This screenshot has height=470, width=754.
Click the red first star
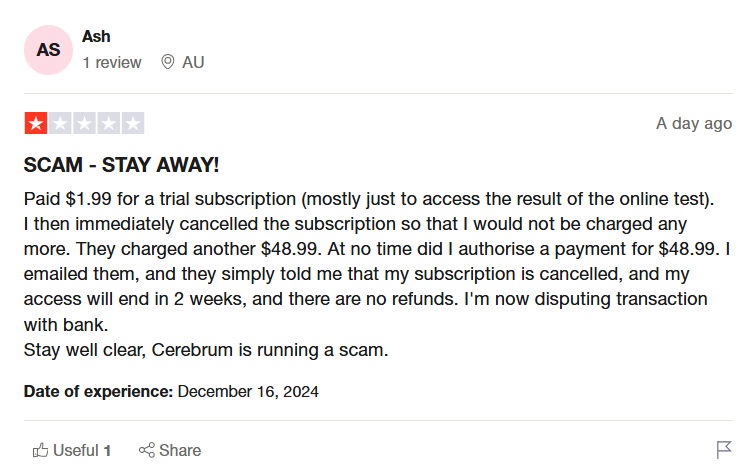point(36,124)
